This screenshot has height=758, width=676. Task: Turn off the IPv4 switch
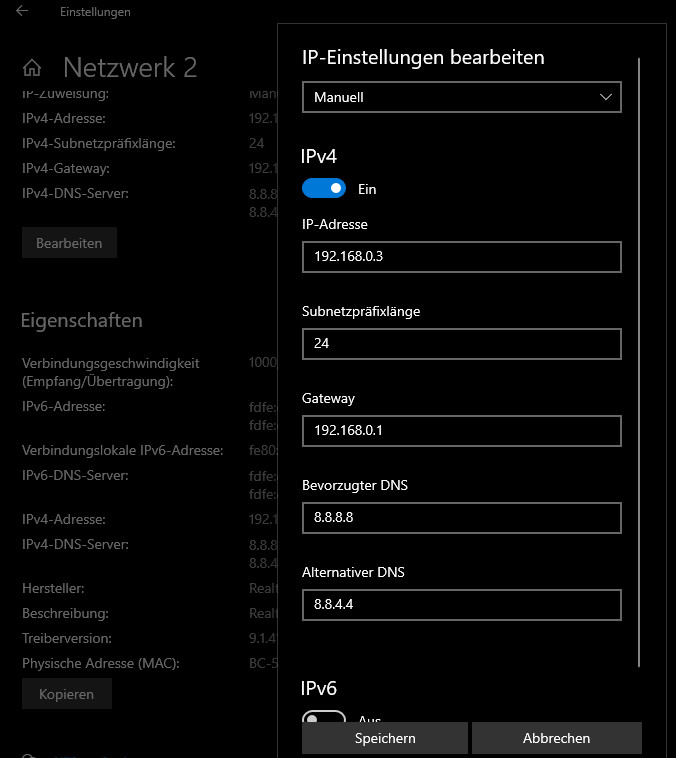323,188
